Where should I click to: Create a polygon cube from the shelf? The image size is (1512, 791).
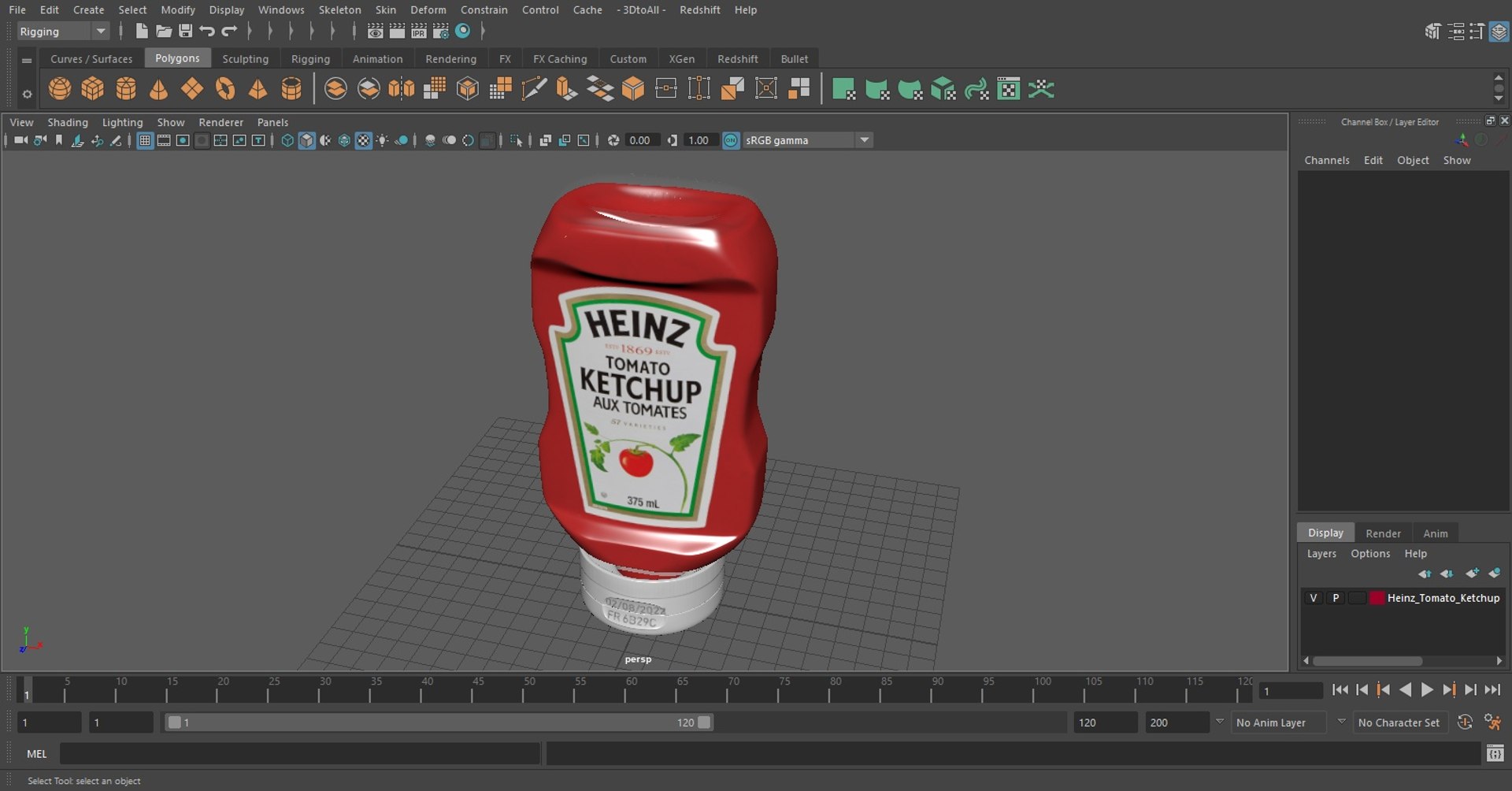[93, 89]
